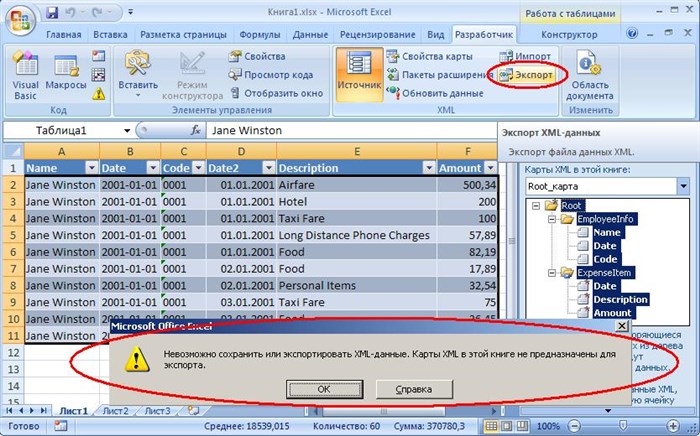The image size is (700, 436).
Task: Click zoom in plus button
Action: [674, 426]
